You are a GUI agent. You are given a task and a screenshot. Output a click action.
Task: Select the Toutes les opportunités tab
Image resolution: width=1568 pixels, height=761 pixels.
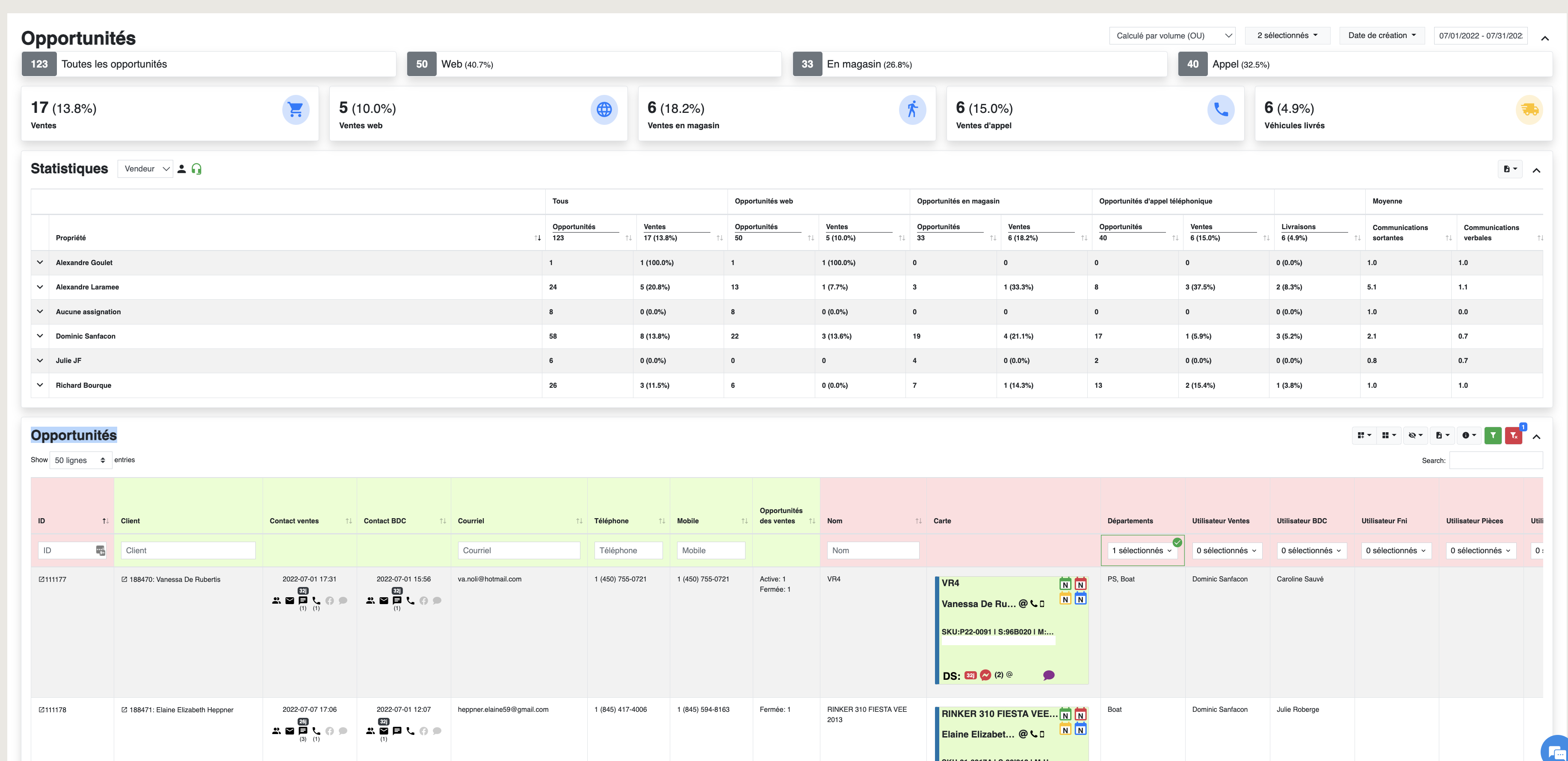pyautogui.click(x=209, y=64)
